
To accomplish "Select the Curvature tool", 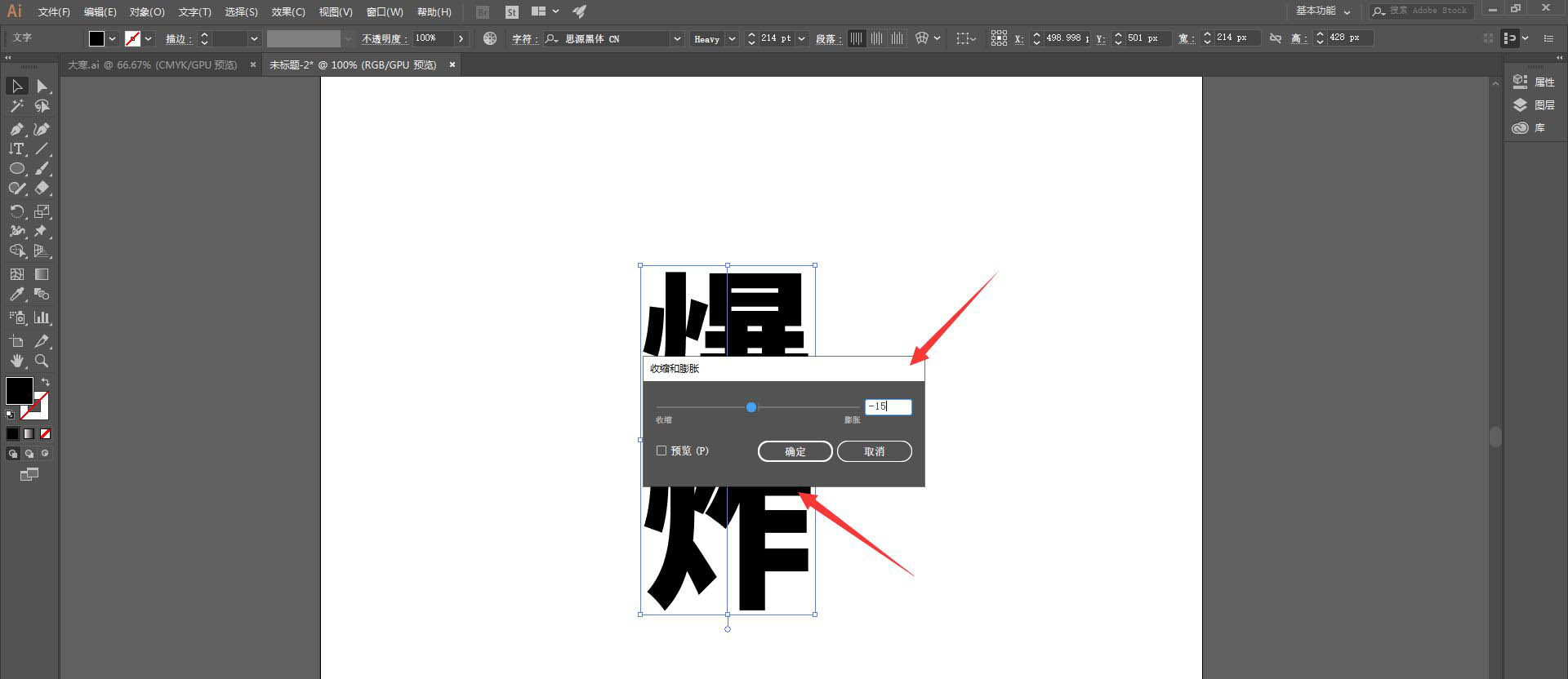I will (x=42, y=129).
